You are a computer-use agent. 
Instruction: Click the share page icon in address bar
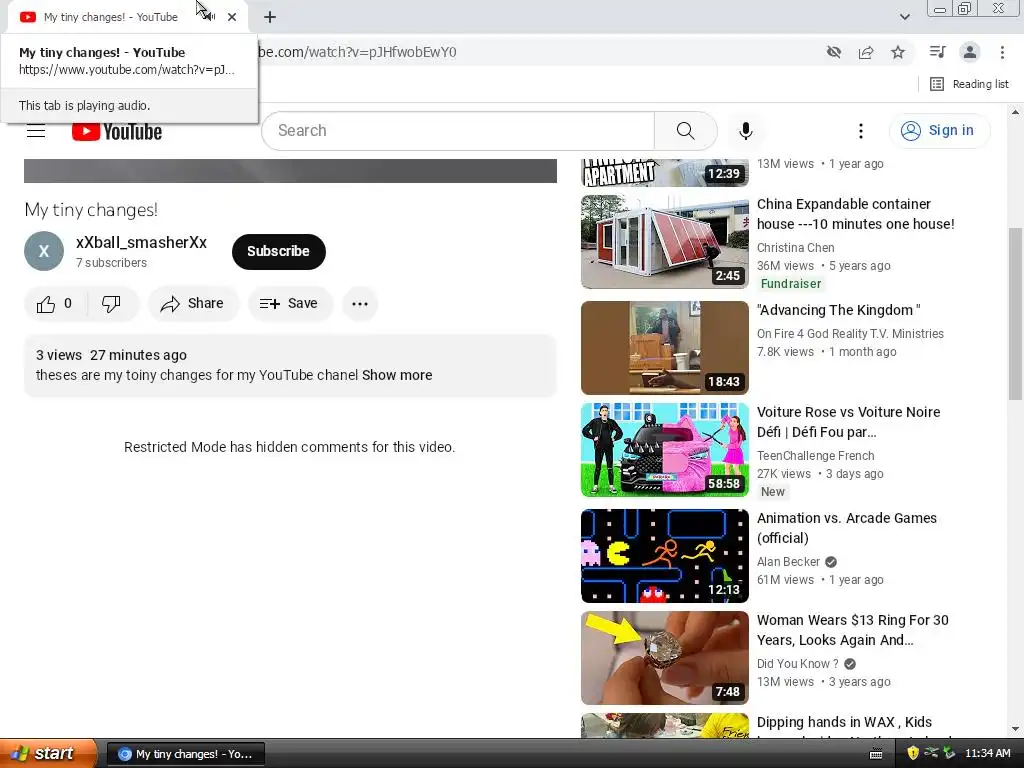(866, 52)
